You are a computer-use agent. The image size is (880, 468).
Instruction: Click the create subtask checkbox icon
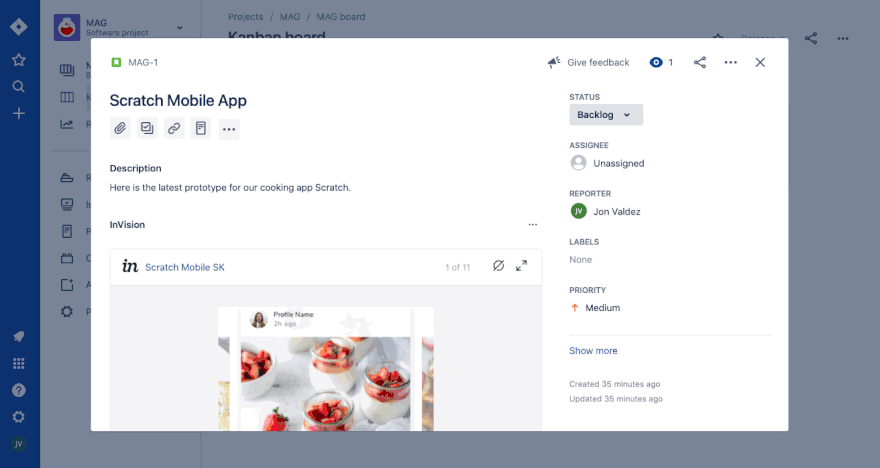coord(147,129)
